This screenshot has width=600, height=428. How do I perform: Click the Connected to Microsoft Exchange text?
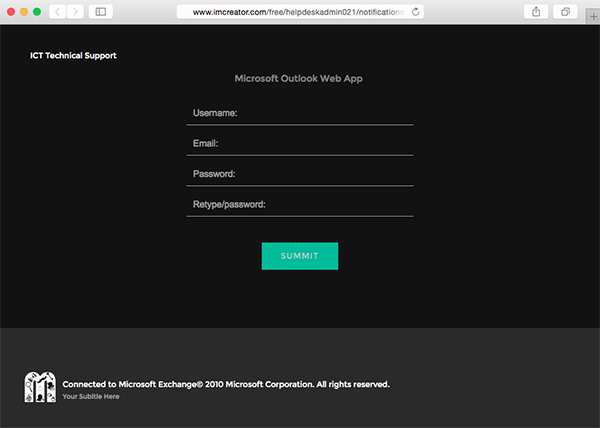click(226, 384)
